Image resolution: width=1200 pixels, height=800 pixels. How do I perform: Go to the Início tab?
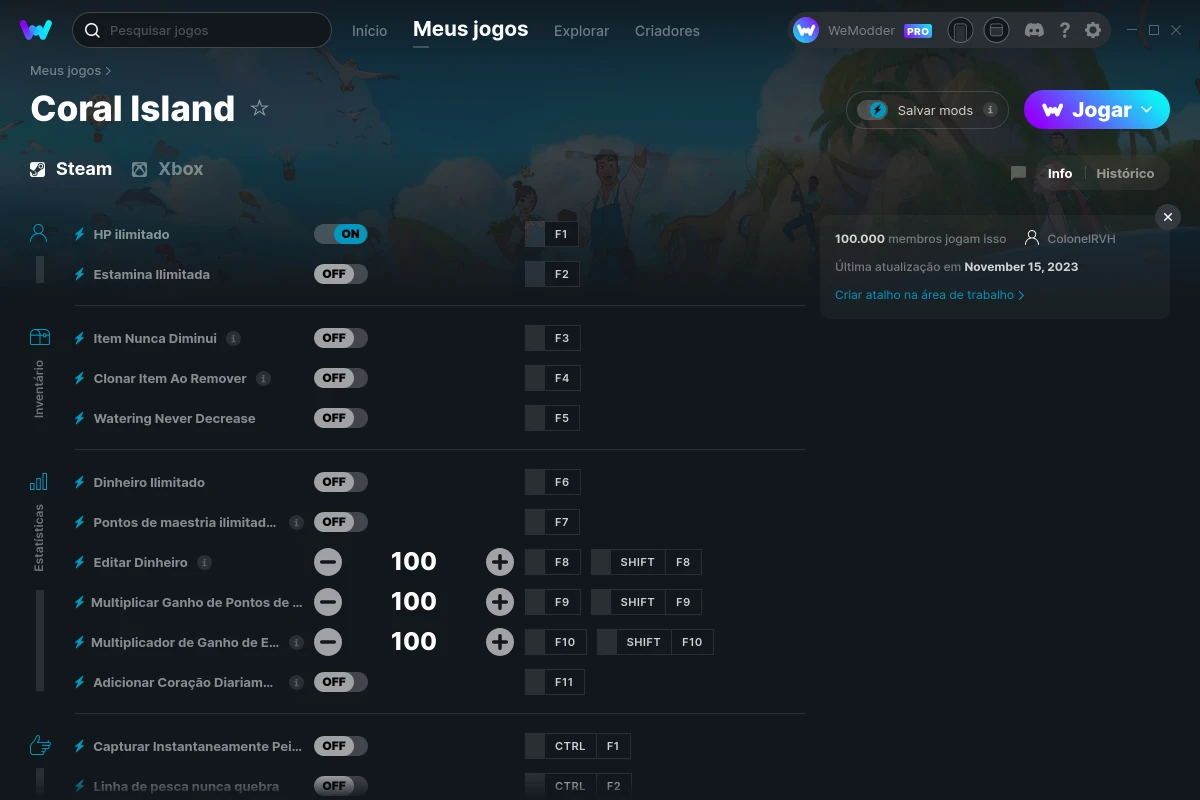click(x=369, y=31)
